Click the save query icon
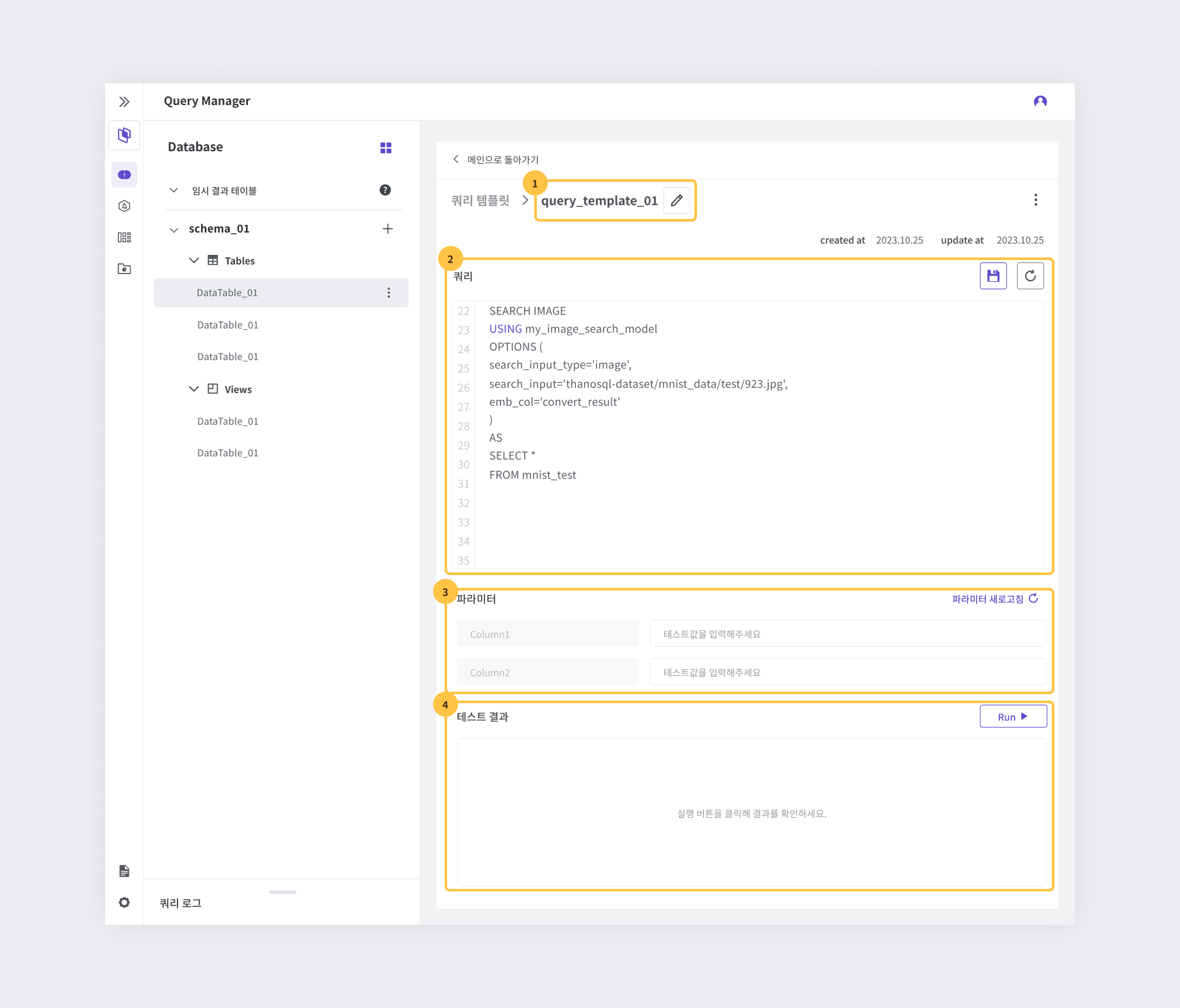This screenshot has height=1008, width=1180. coord(993,276)
